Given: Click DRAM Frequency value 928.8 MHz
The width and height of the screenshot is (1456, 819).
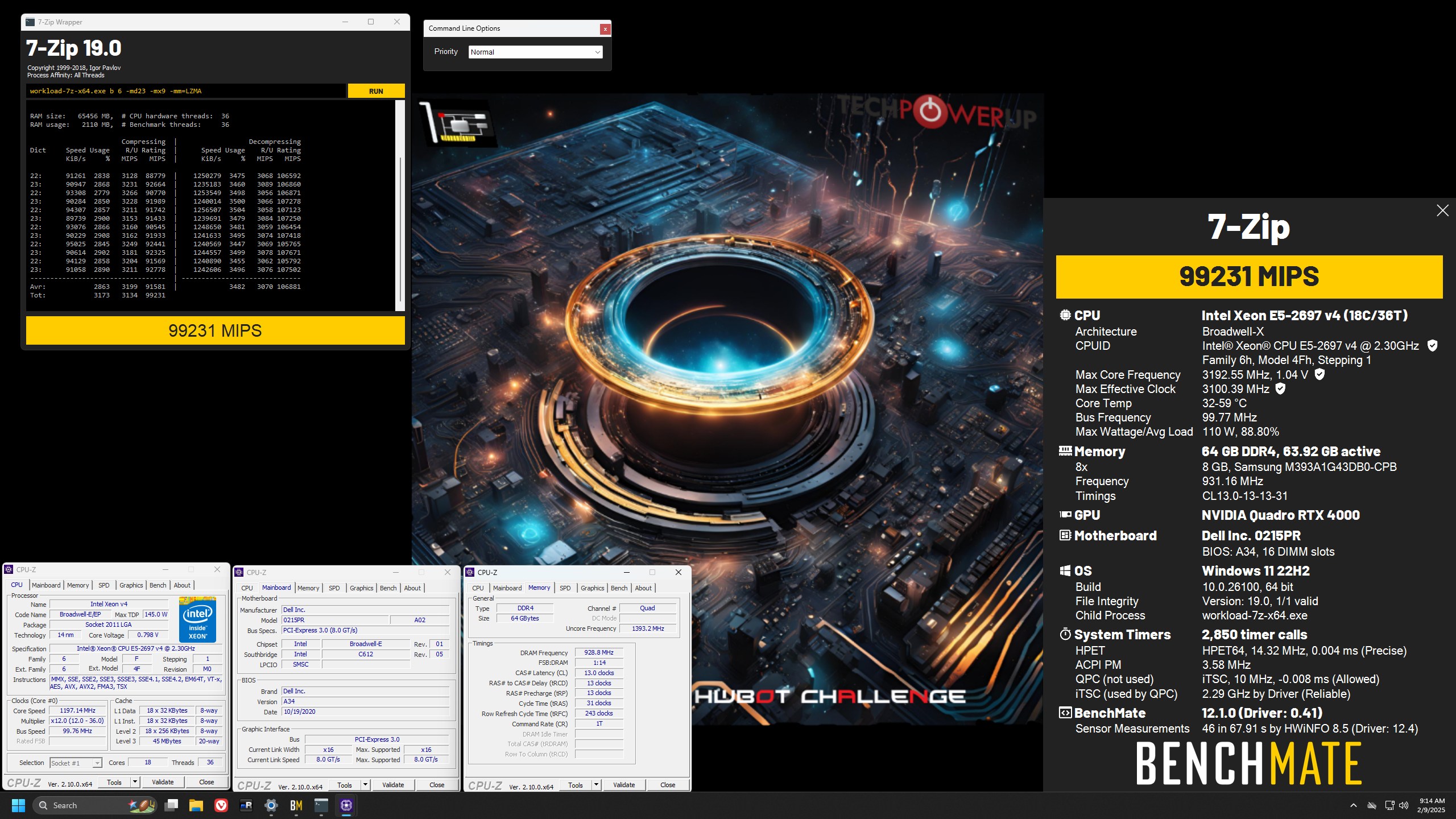Looking at the screenshot, I should (599, 652).
